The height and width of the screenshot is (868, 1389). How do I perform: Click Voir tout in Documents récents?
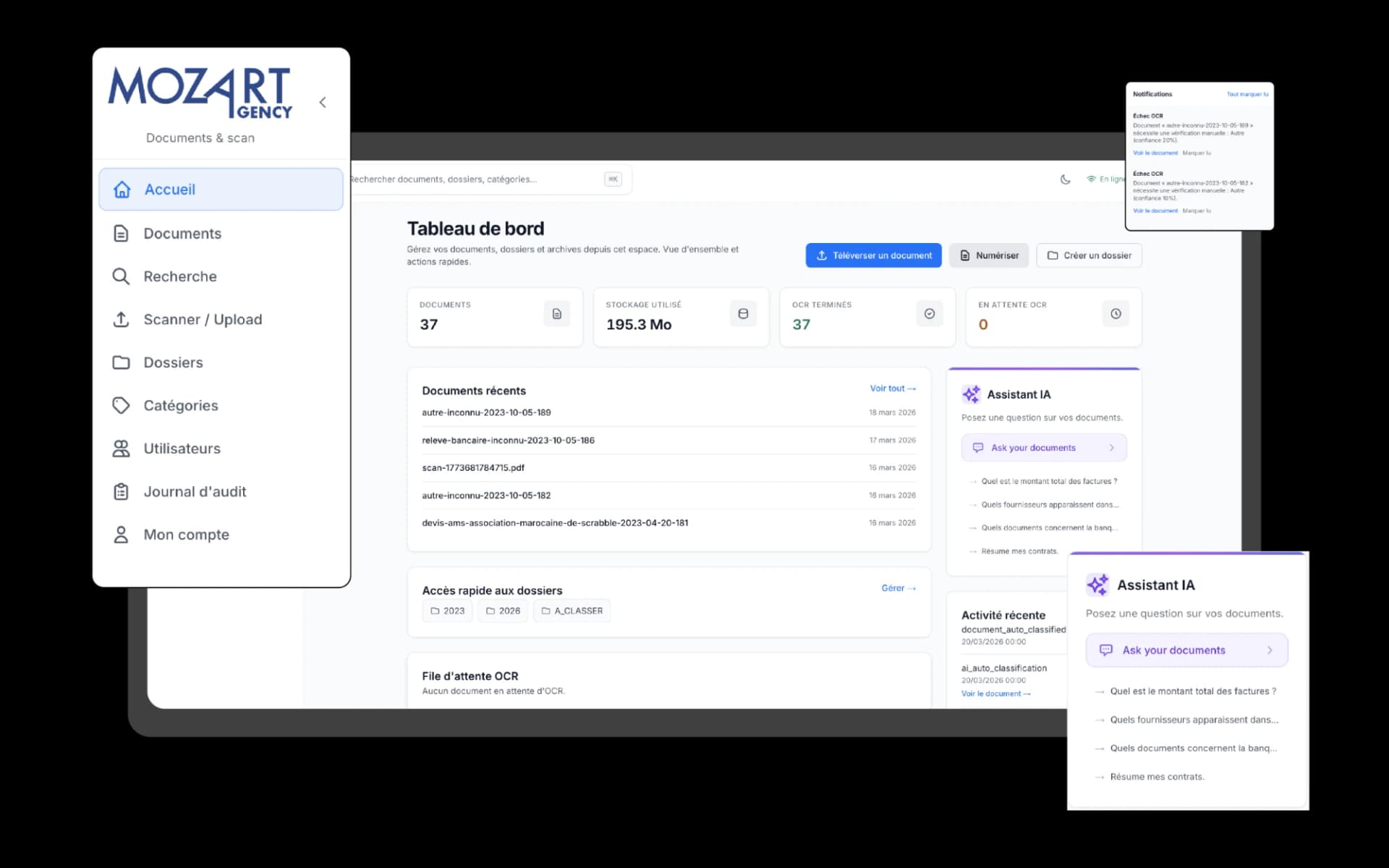[x=893, y=388]
